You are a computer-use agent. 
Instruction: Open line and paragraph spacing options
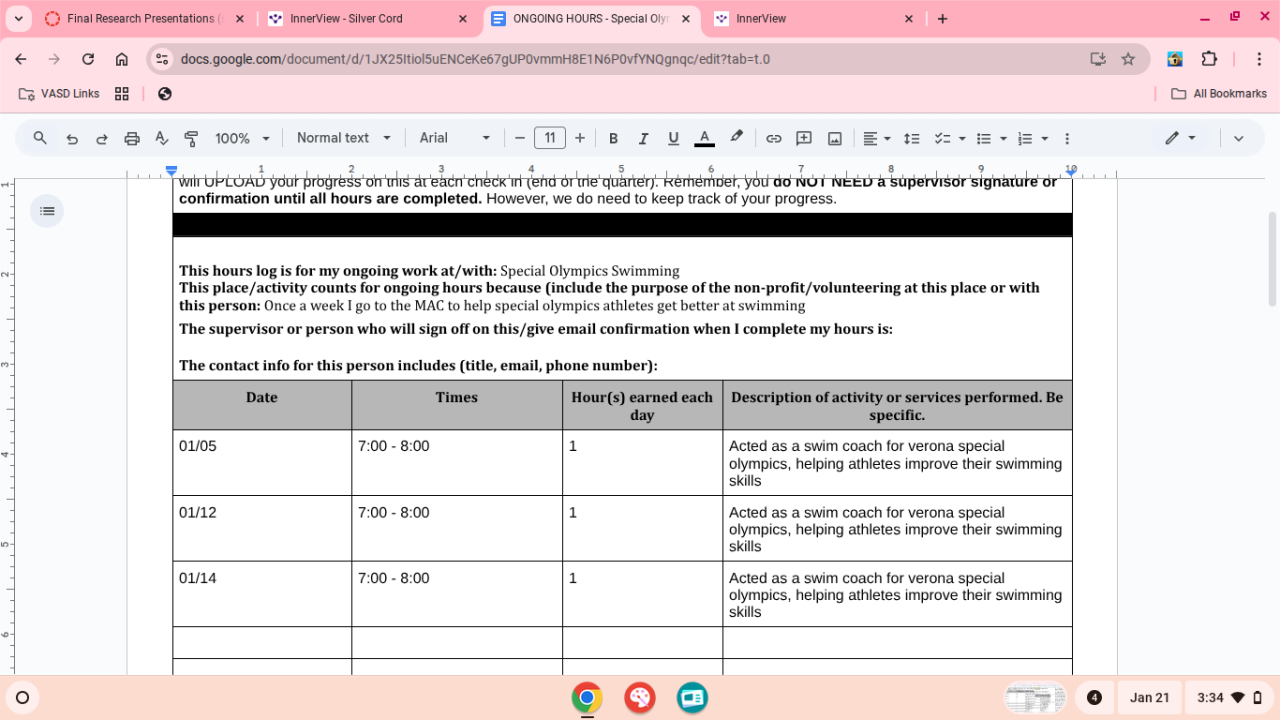click(x=911, y=138)
